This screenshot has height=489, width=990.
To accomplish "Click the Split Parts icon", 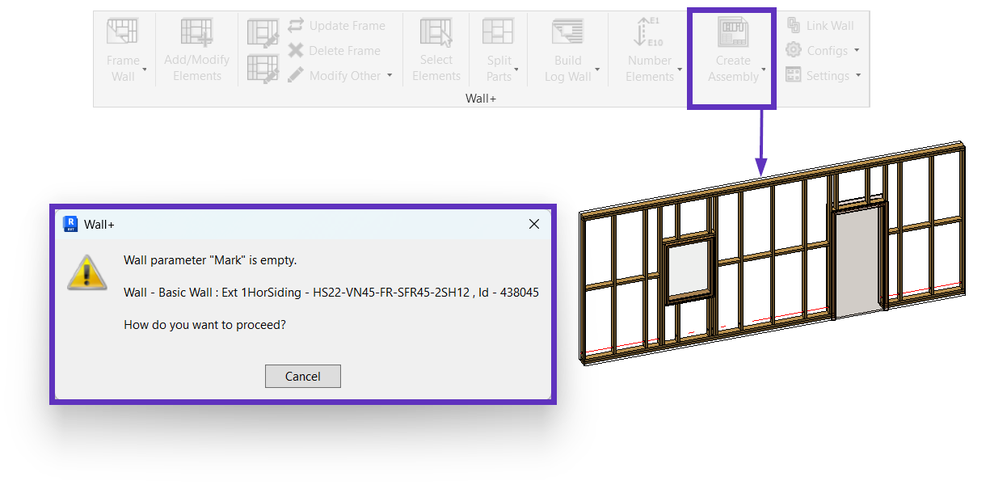I will pyautogui.click(x=498, y=31).
